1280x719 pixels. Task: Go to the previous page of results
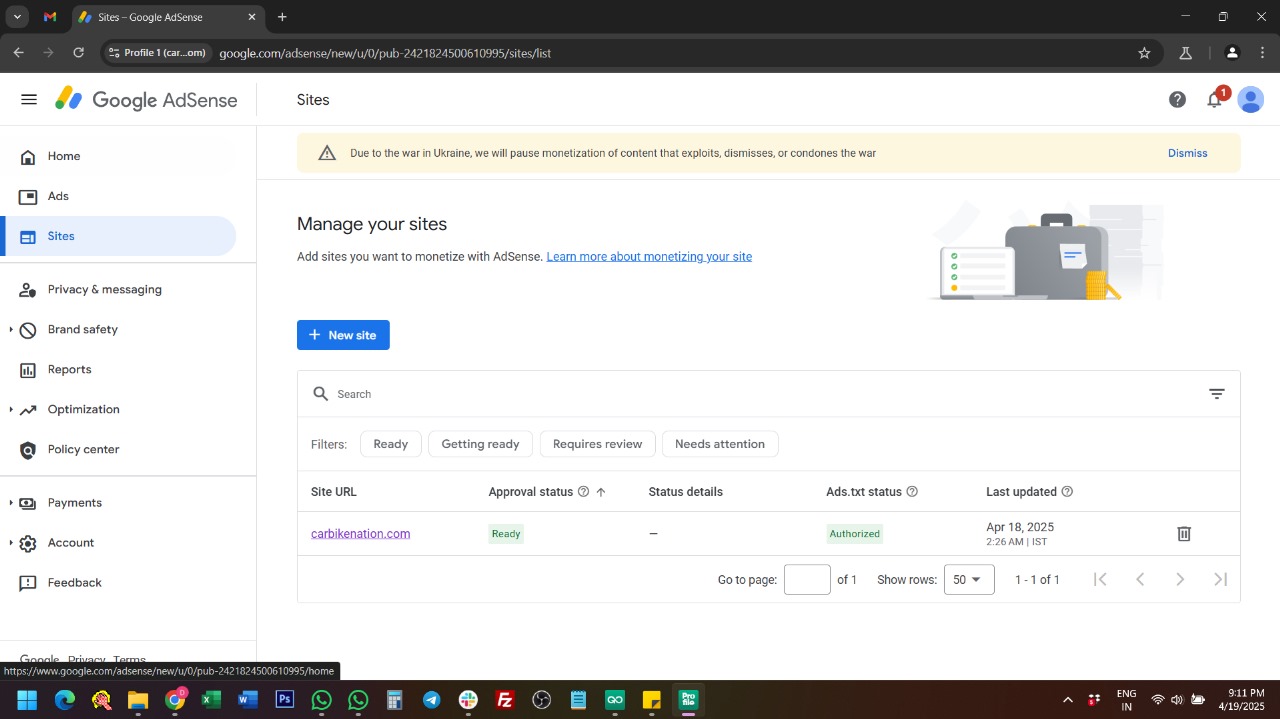pos(1140,579)
